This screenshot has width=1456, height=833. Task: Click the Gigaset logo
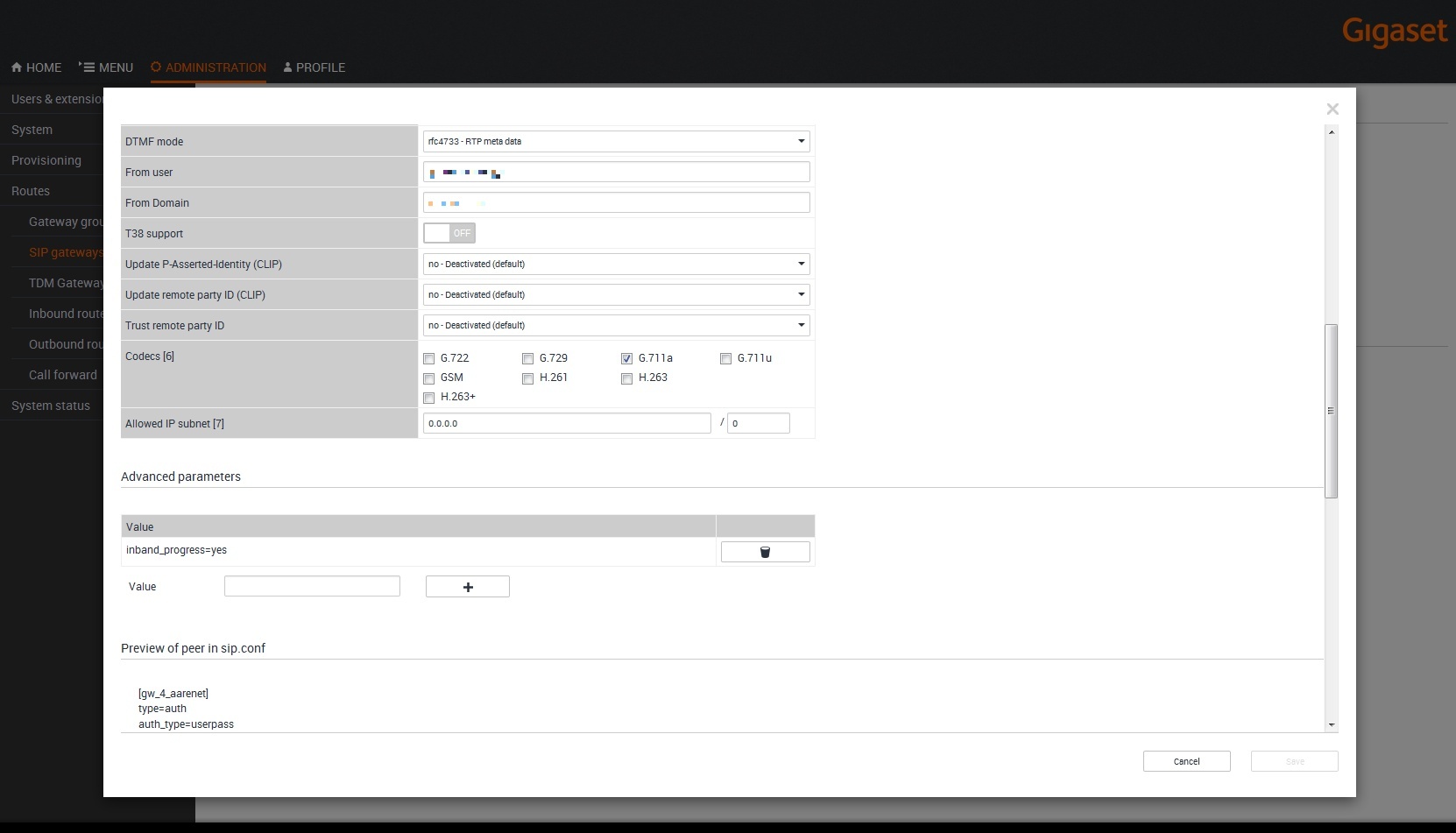tap(1395, 32)
